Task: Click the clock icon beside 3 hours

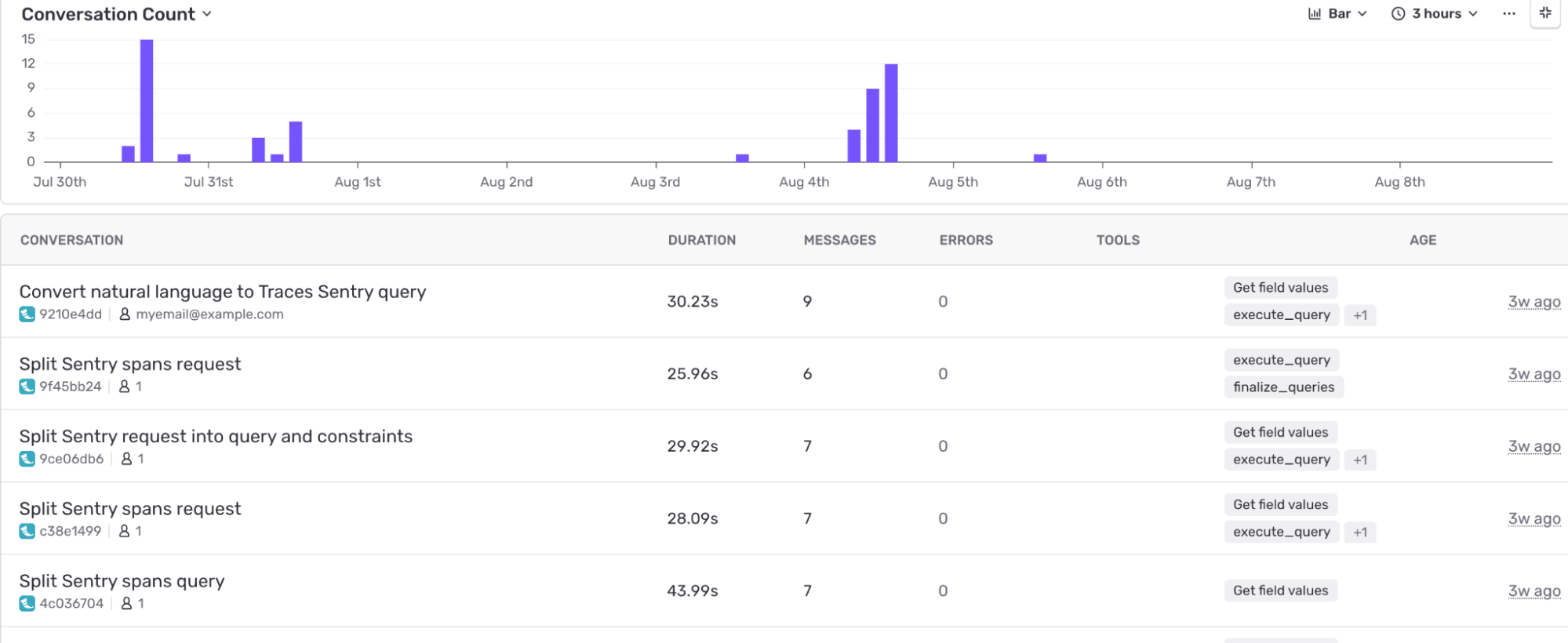Action: coord(1398,13)
